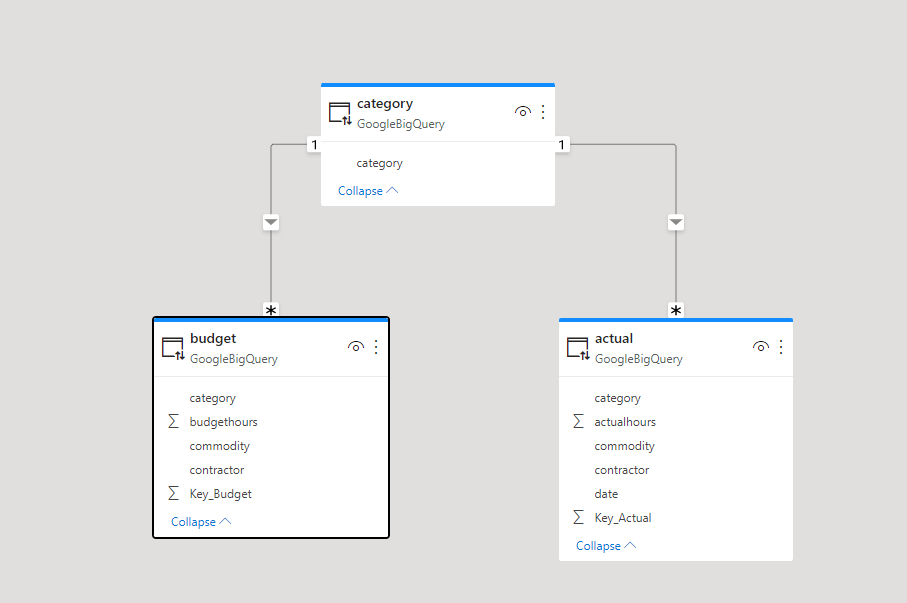Click the actual table storage icon

click(578, 348)
